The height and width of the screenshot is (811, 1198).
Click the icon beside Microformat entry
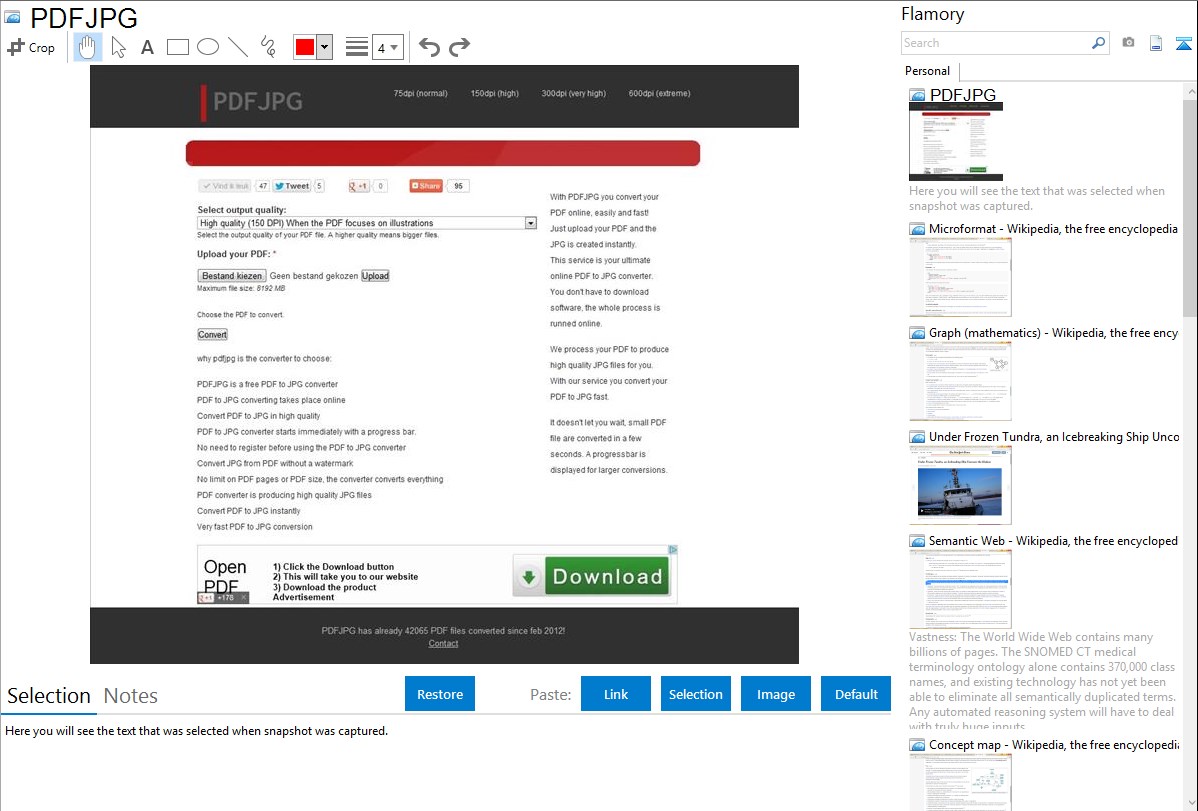click(917, 229)
